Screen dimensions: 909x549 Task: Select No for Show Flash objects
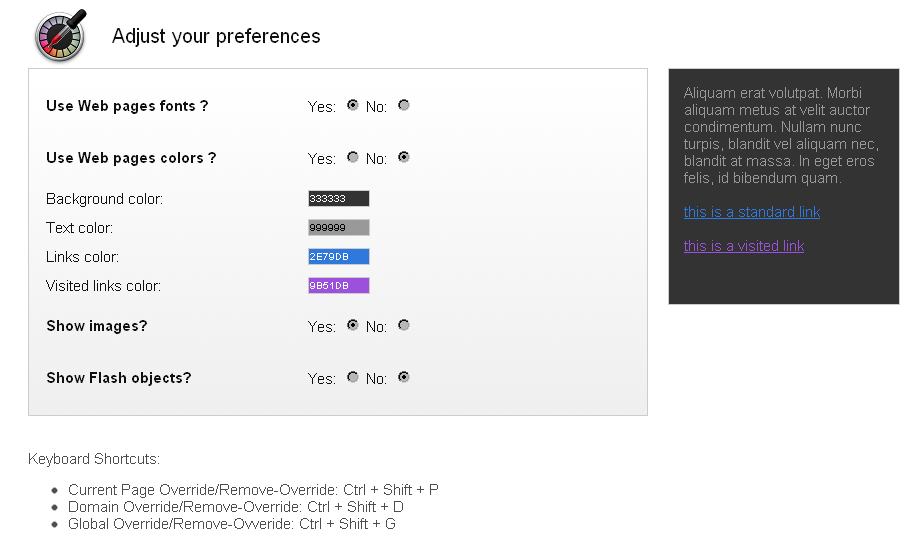point(404,377)
